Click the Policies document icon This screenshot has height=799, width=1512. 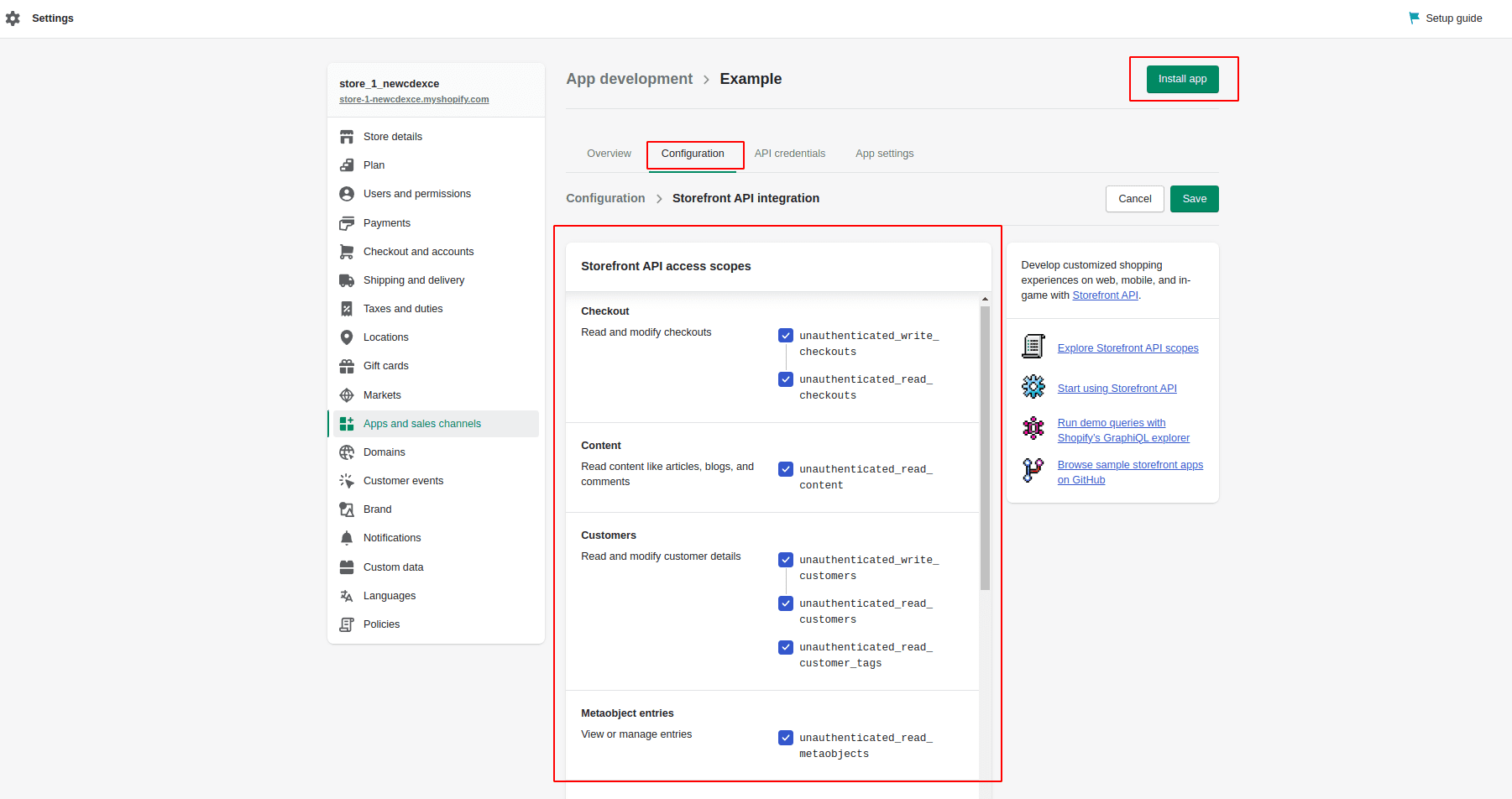point(347,624)
